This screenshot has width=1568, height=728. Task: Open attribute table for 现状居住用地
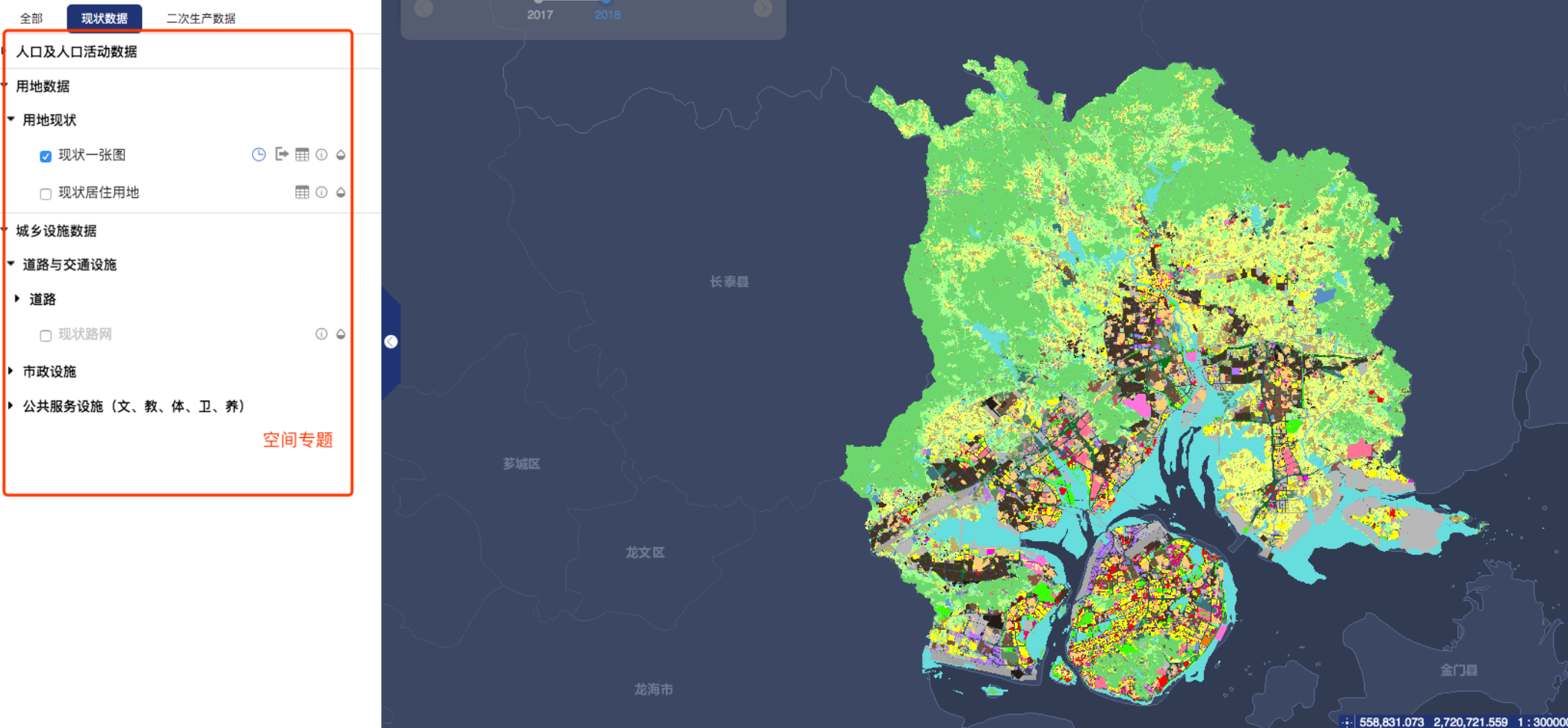(302, 192)
